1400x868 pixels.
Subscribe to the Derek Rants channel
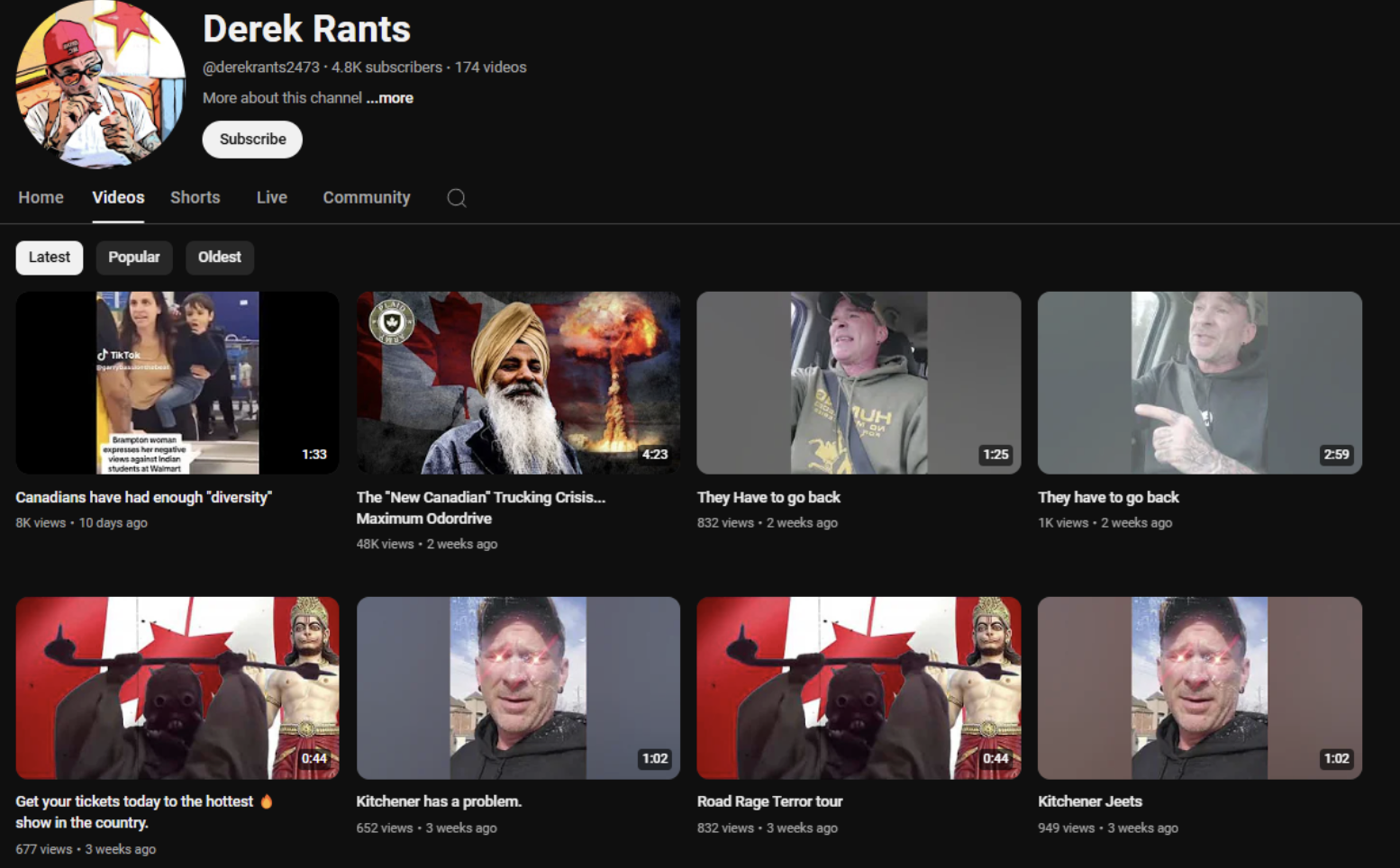[252, 140]
